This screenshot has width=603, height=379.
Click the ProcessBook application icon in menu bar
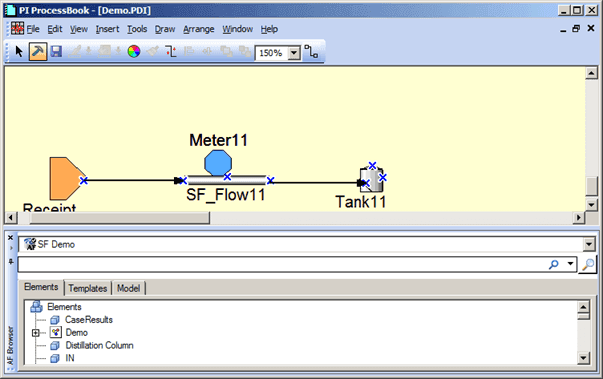tap(17, 28)
